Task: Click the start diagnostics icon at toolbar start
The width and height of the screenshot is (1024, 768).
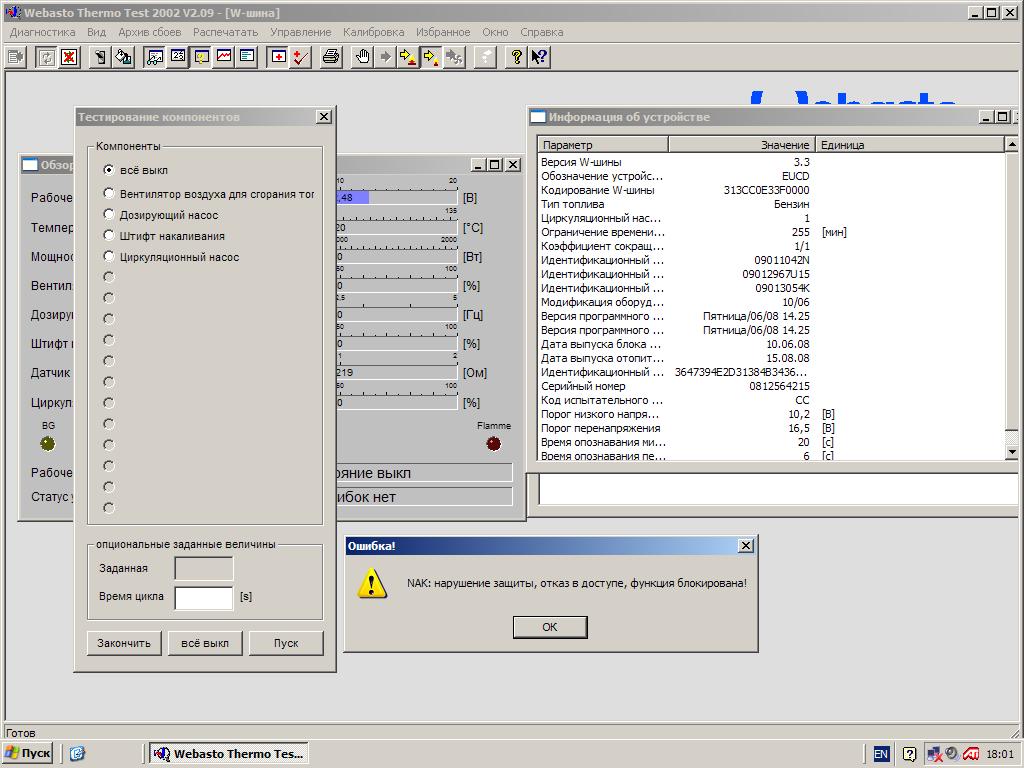Action: click(x=16, y=57)
